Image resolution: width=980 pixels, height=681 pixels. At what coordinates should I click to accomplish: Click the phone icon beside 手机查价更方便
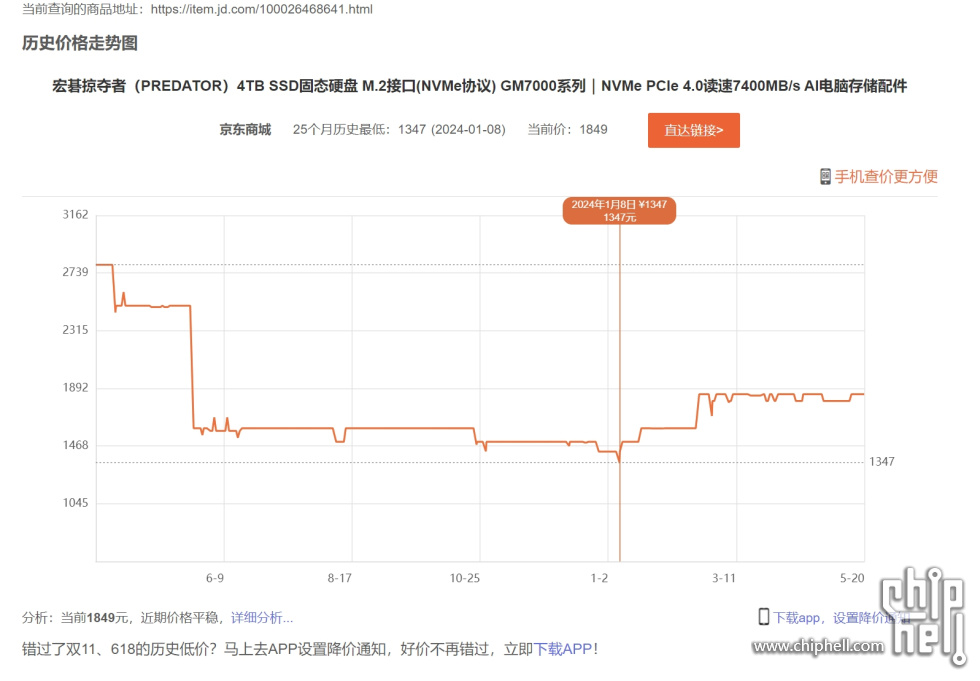825,177
